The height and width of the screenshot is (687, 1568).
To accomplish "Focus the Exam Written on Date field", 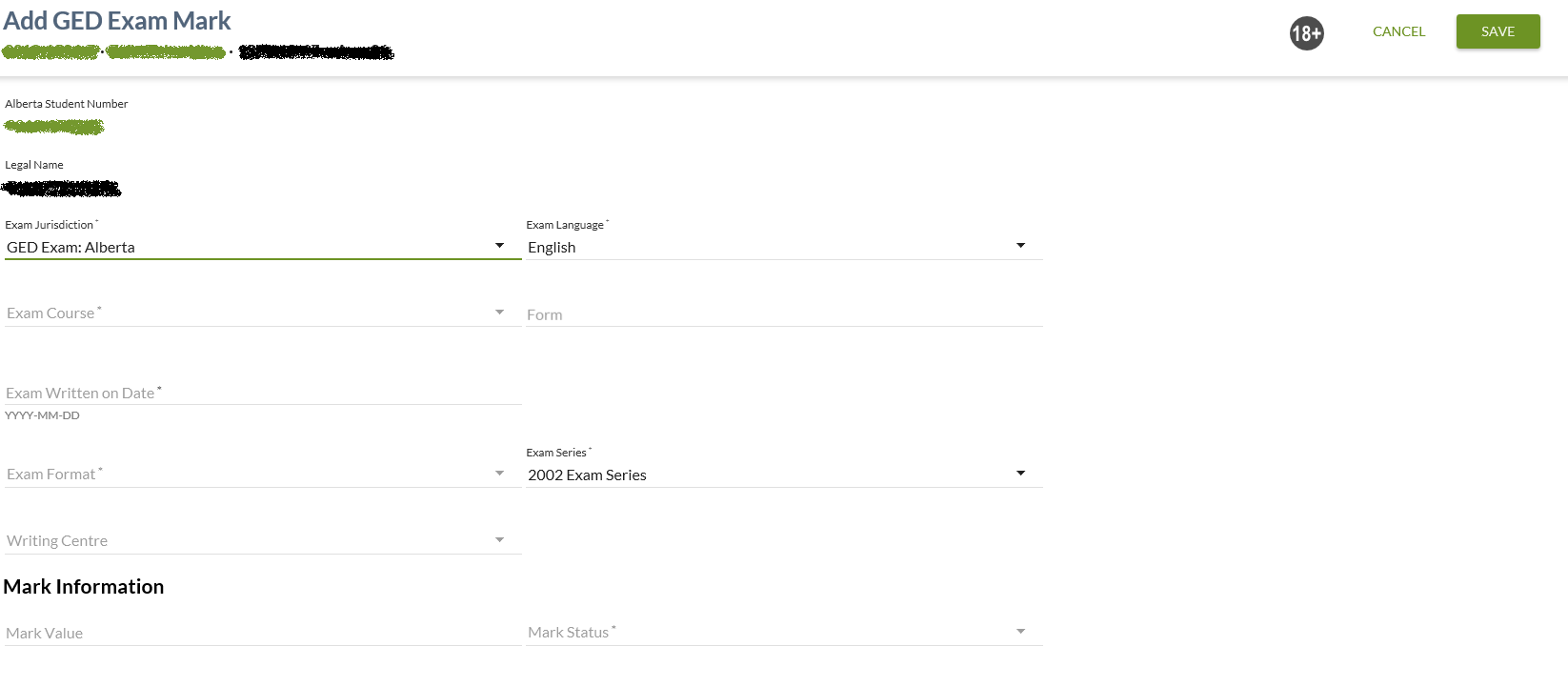I will click(262, 393).
